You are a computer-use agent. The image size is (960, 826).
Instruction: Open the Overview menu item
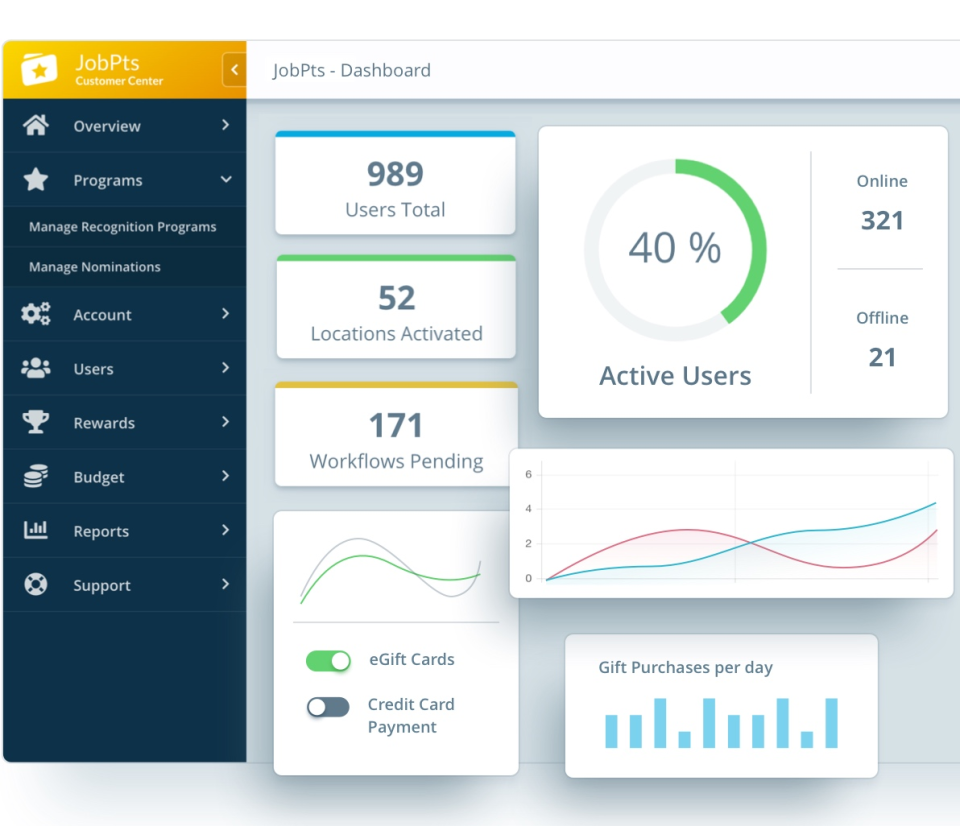tap(125, 126)
